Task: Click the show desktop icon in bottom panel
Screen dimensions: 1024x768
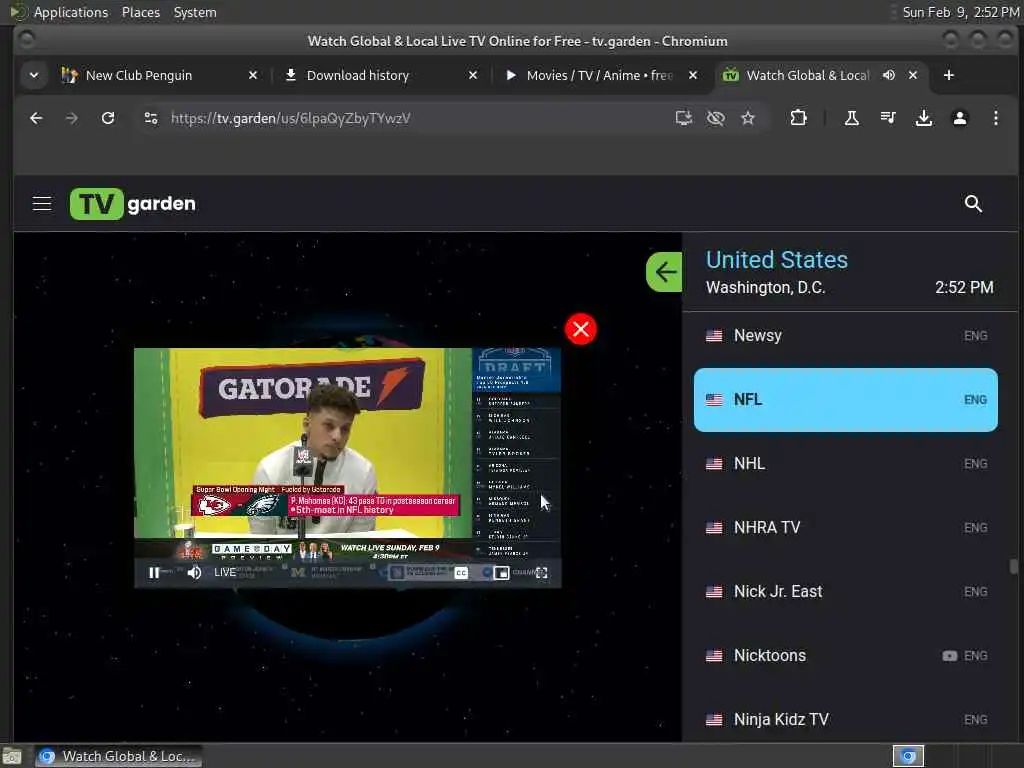Action: tap(12, 757)
